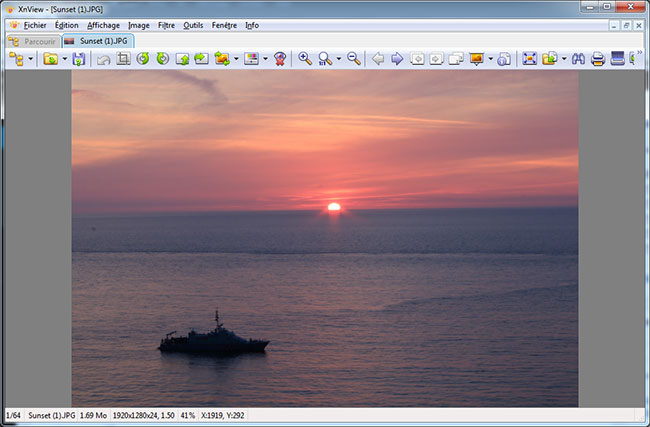Rotate the image counter-clockwise
Image resolution: width=650 pixels, height=427 pixels.
click(x=143, y=60)
